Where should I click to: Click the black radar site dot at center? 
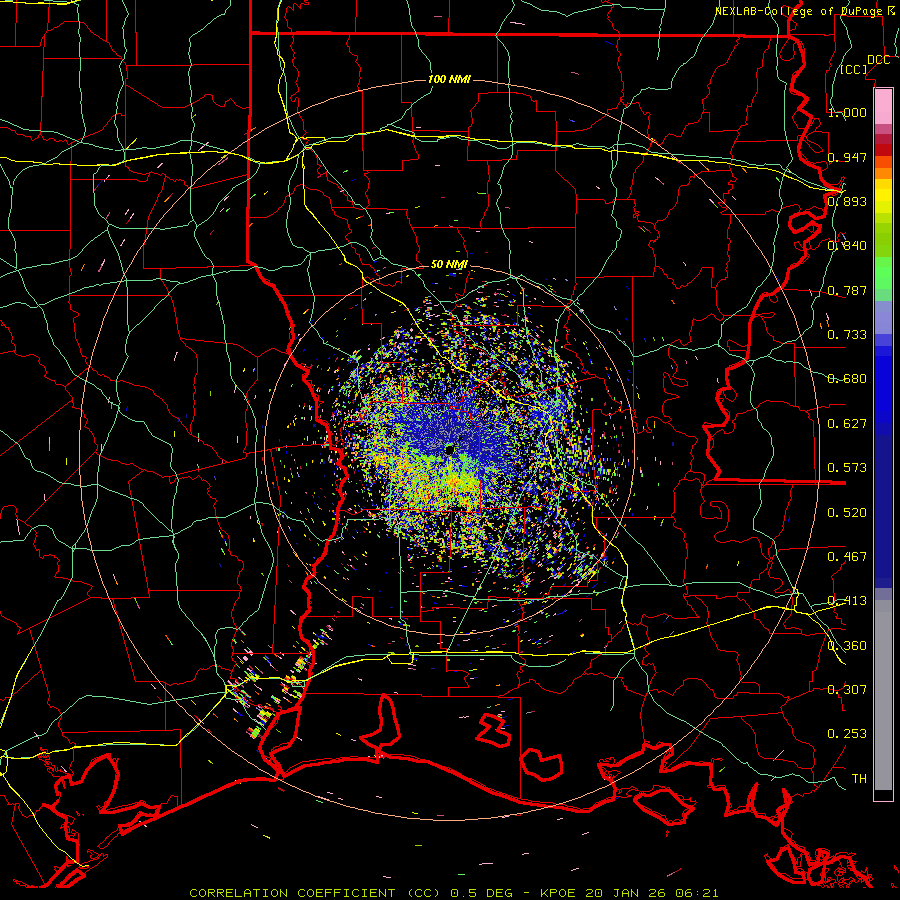click(x=450, y=449)
